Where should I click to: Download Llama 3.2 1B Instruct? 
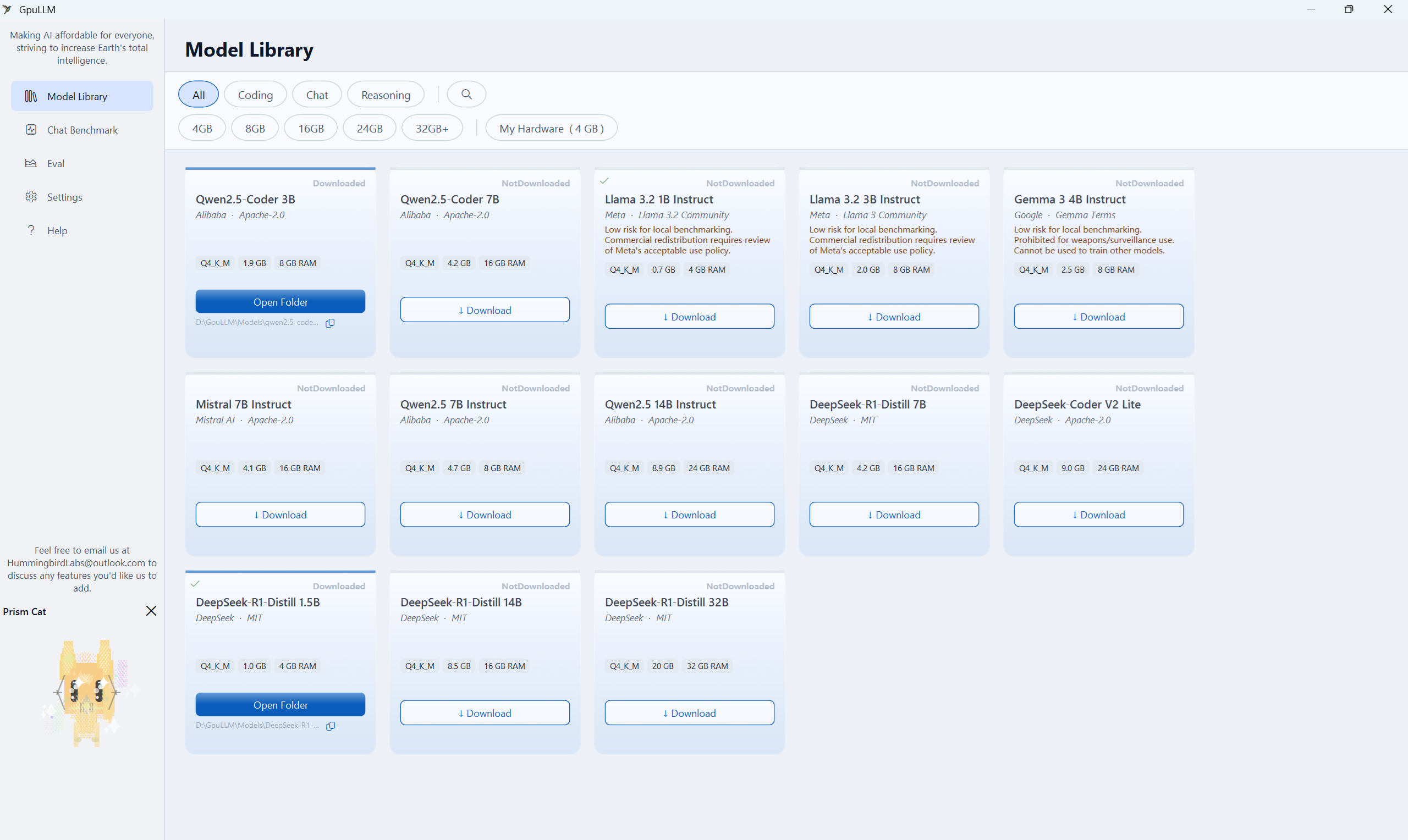(x=690, y=317)
